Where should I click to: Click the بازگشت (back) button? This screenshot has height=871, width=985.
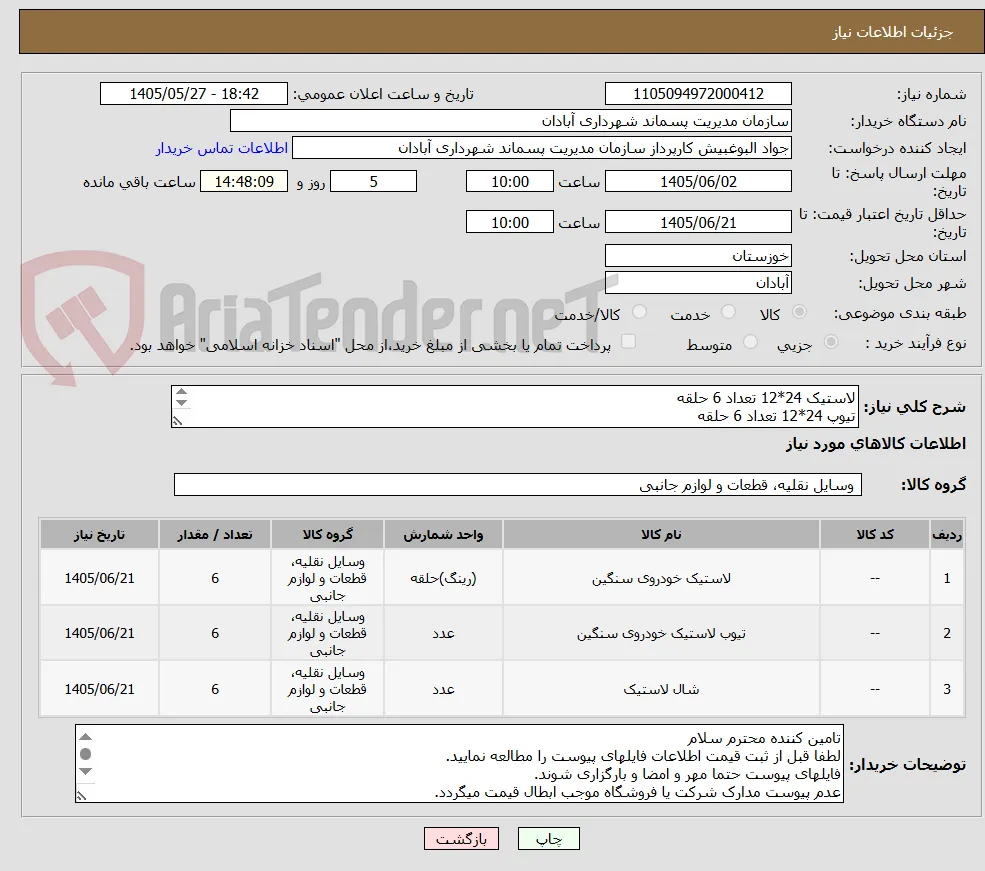461,838
